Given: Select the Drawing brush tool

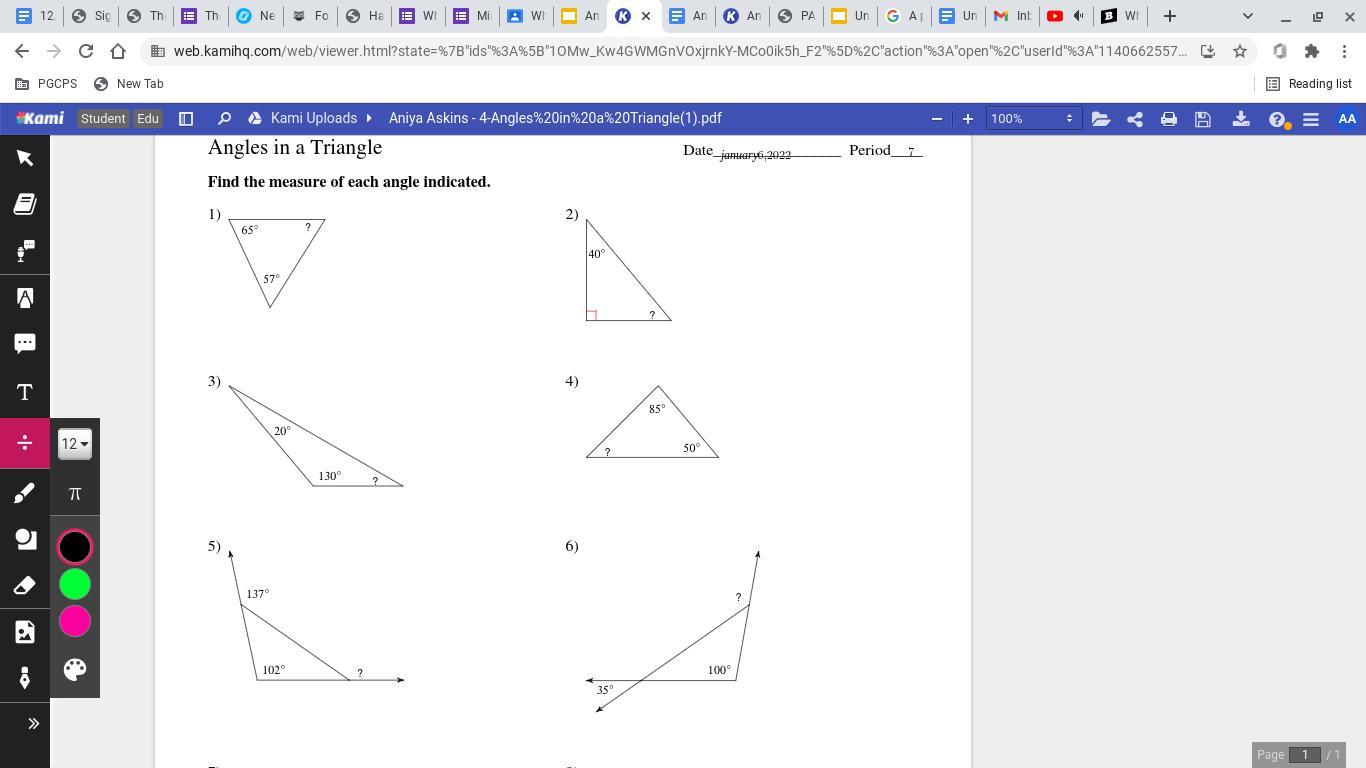Looking at the screenshot, I should point(25,492).
